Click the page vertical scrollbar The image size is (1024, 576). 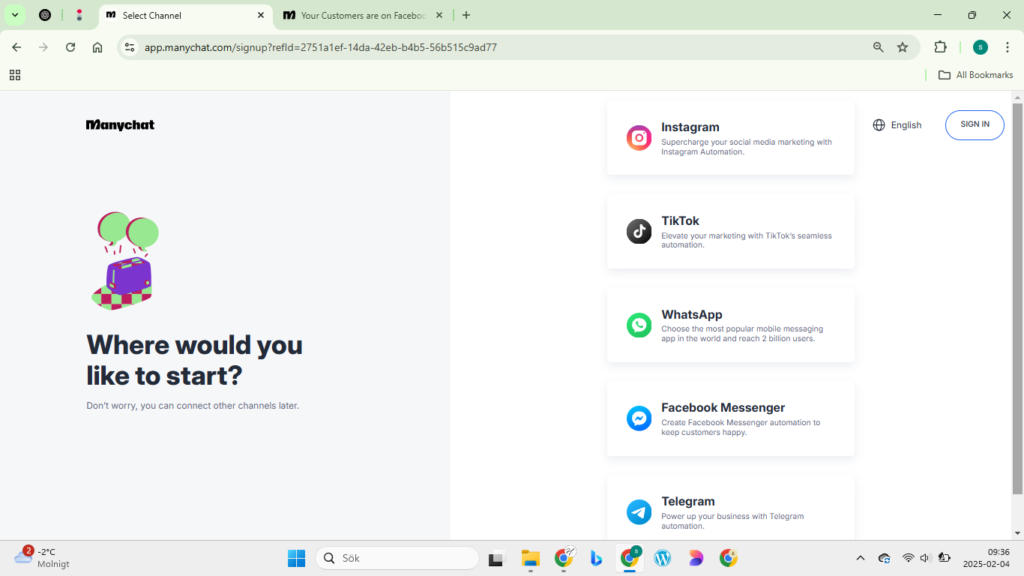pos(1017,300)
